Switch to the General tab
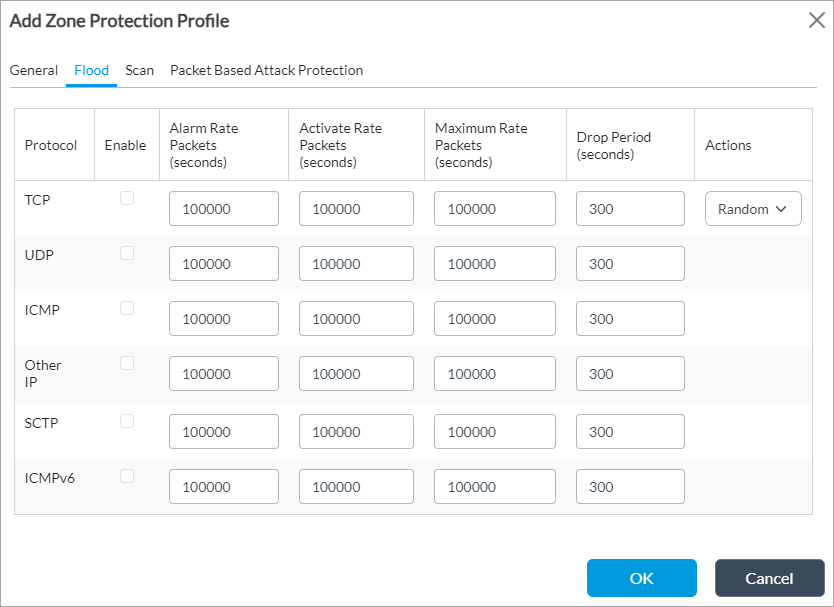 34,70
